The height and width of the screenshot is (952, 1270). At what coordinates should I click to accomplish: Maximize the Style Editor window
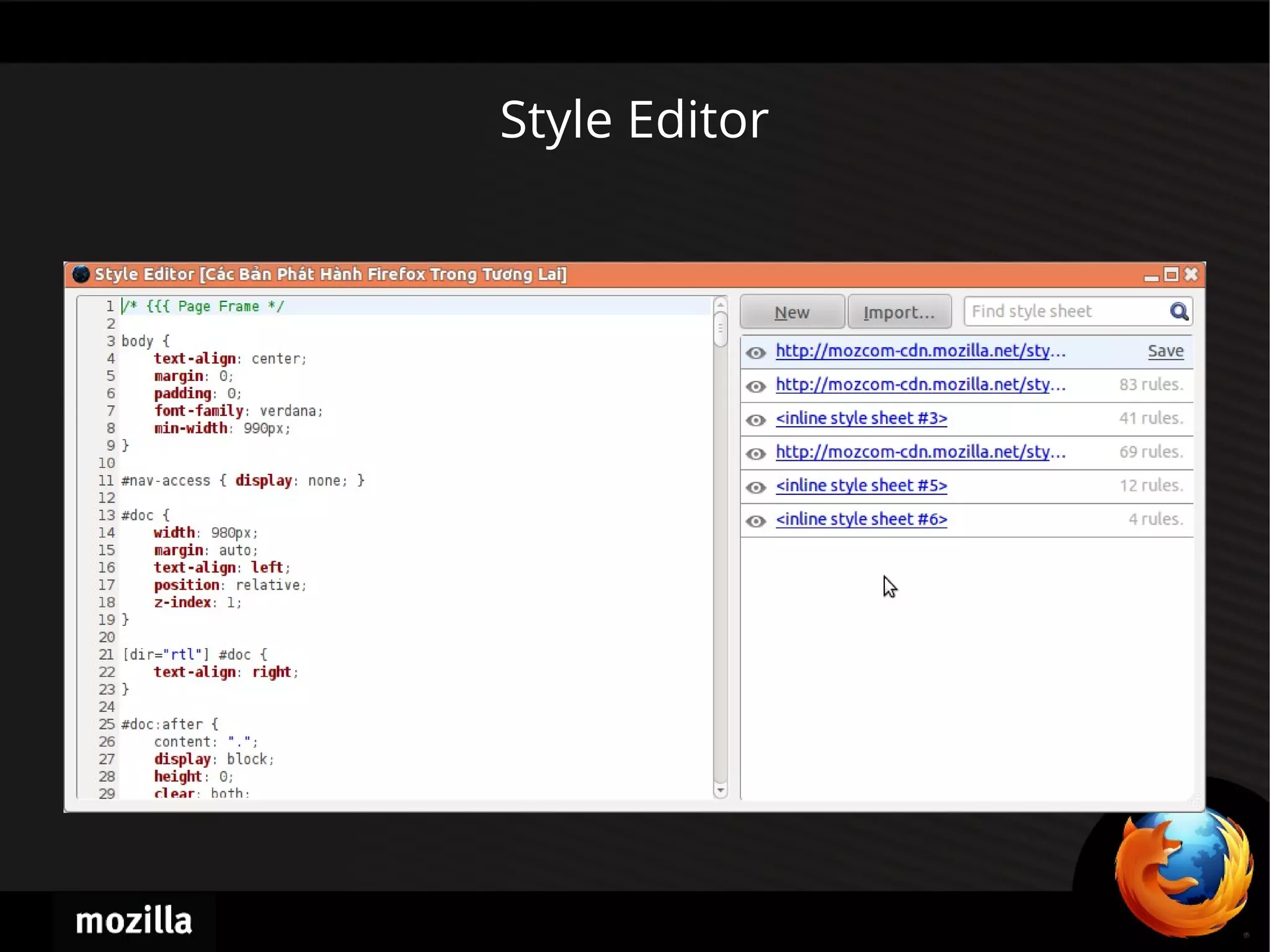[x=1171, y=275]
